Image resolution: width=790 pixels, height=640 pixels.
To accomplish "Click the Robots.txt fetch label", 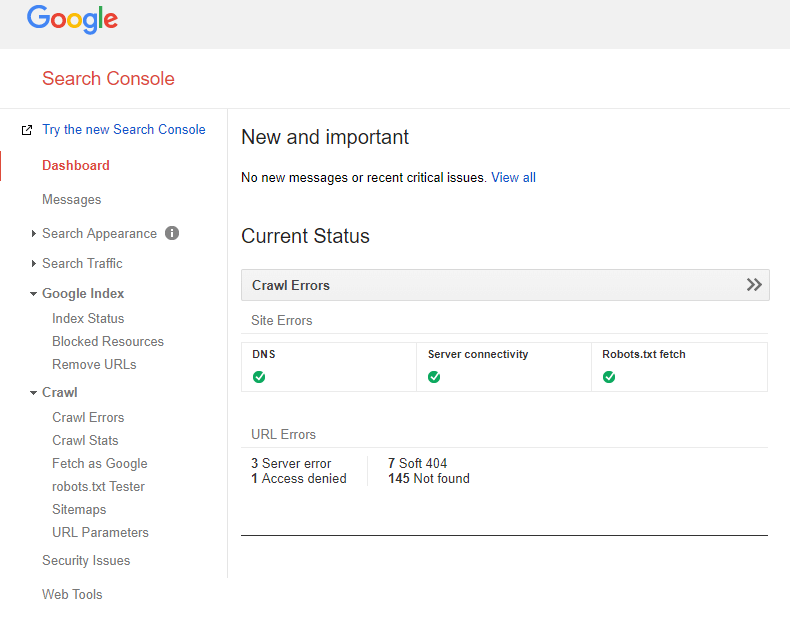I will [643, 354].
